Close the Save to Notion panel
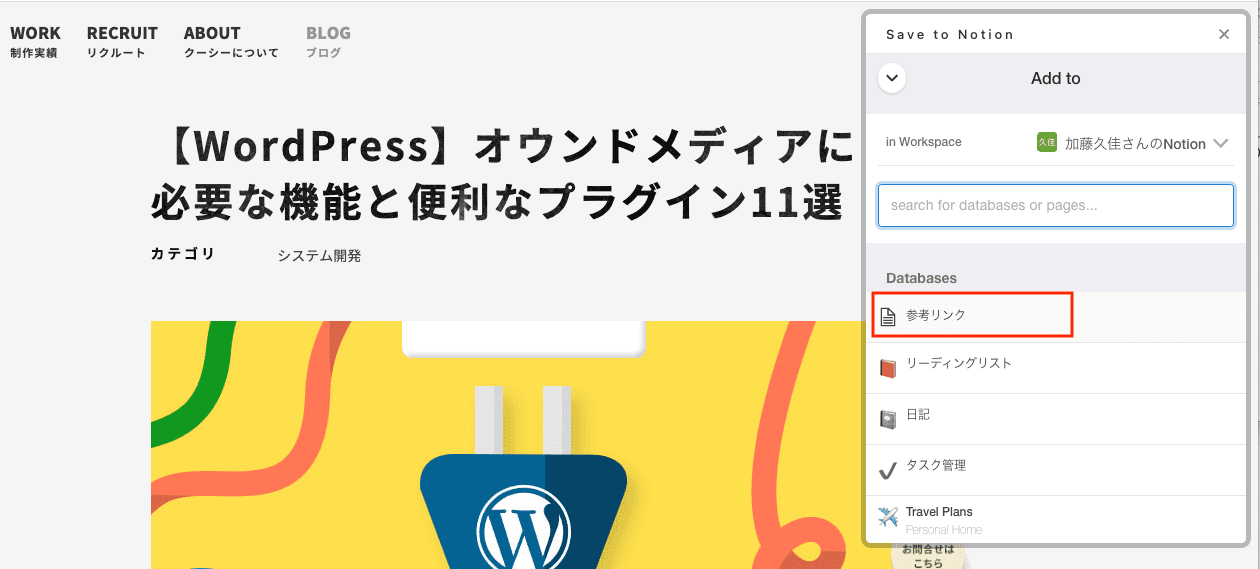 [x=1224, y=34]
